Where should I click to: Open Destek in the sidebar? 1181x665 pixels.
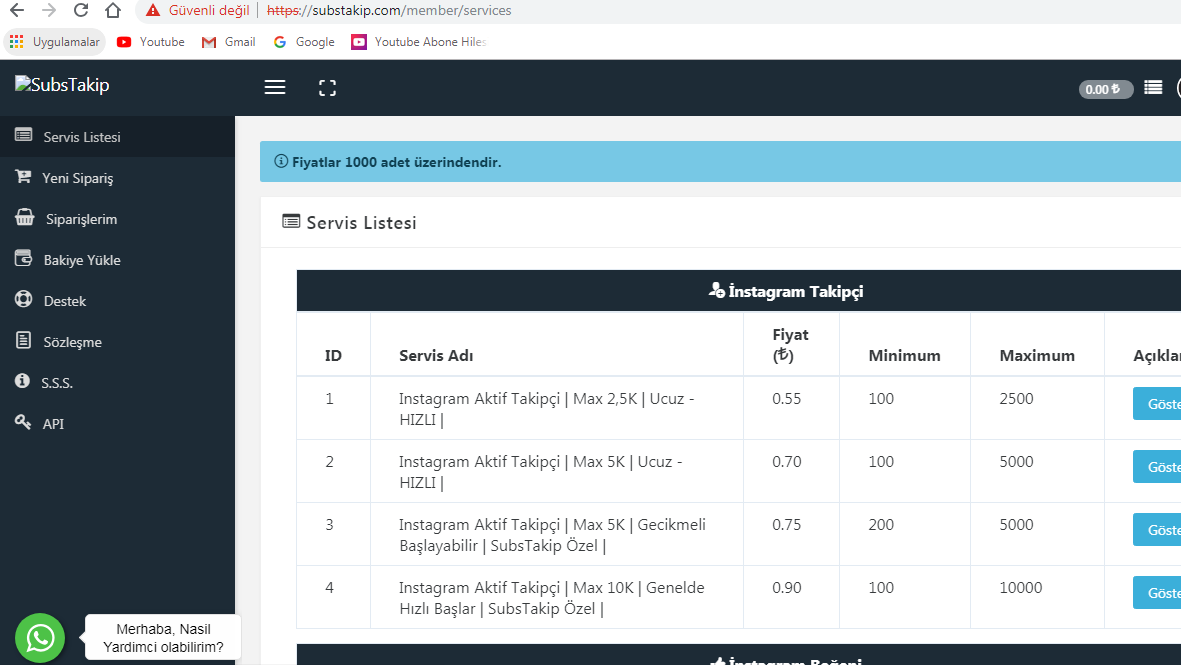point(117,300)
